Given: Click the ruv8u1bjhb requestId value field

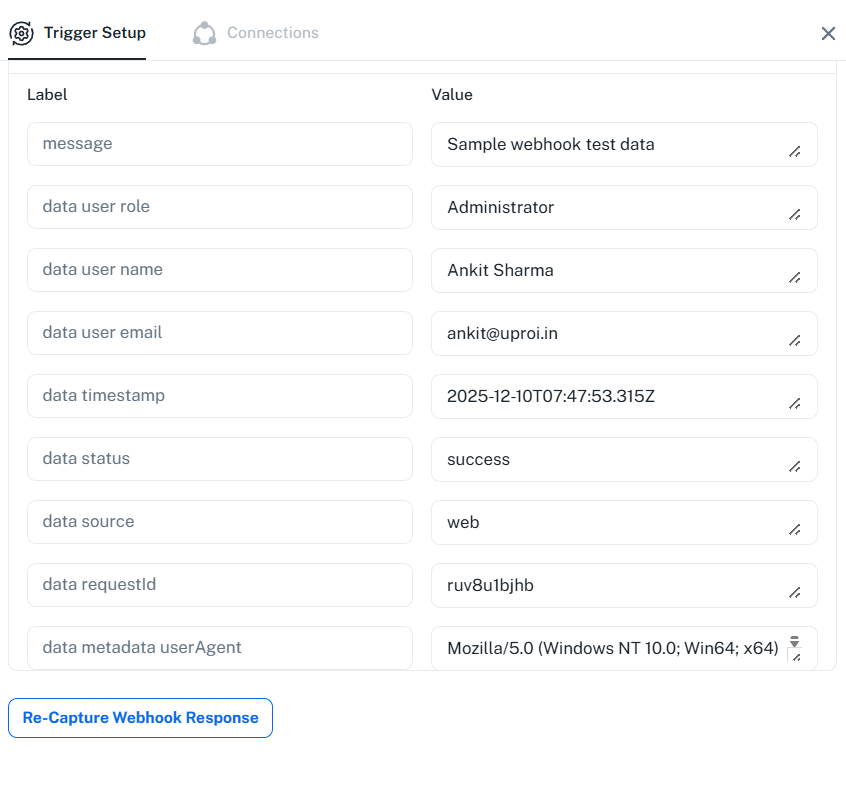Looking at the screenshot, I should click(610, 585).
